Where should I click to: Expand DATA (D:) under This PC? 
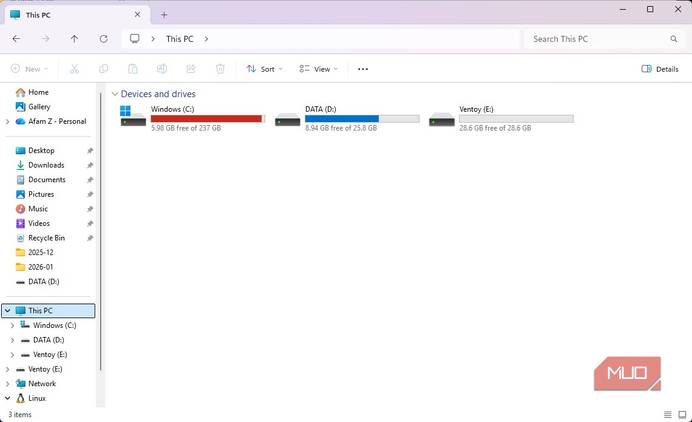coord(12,340)
